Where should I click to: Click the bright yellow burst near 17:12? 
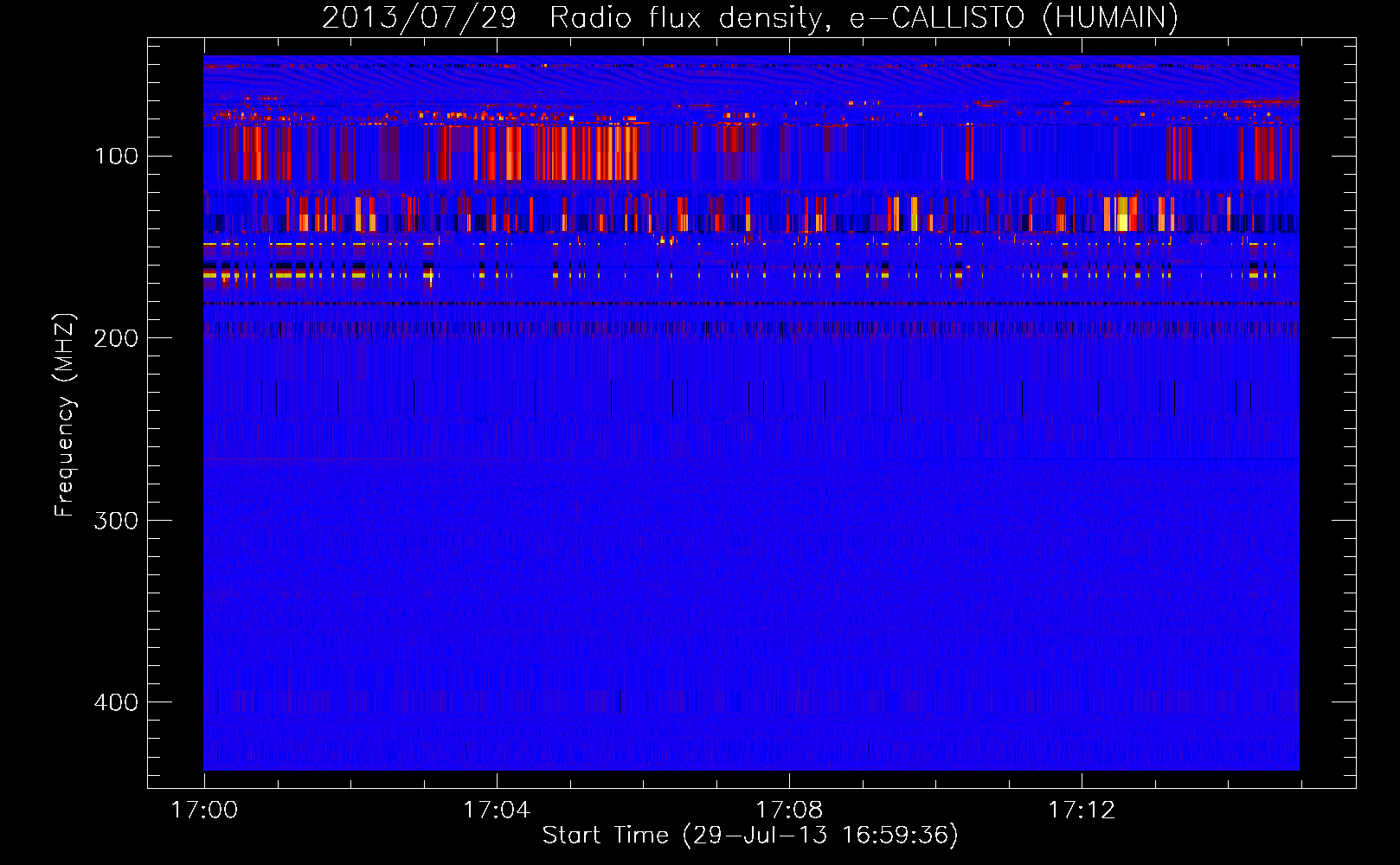[1122, 214]
